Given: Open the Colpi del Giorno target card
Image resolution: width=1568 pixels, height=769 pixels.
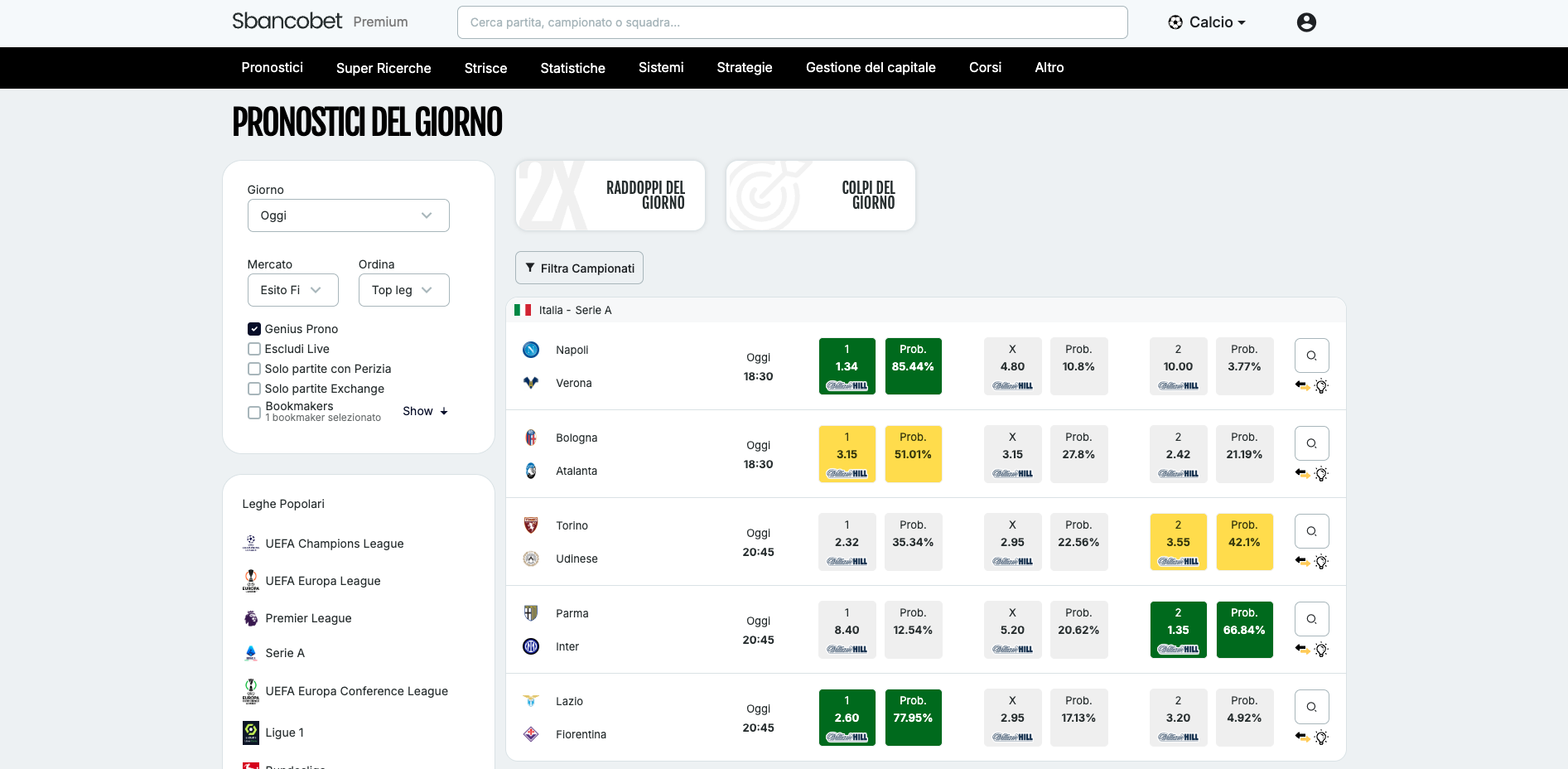Looking at the screenshot, I should 820,196.
